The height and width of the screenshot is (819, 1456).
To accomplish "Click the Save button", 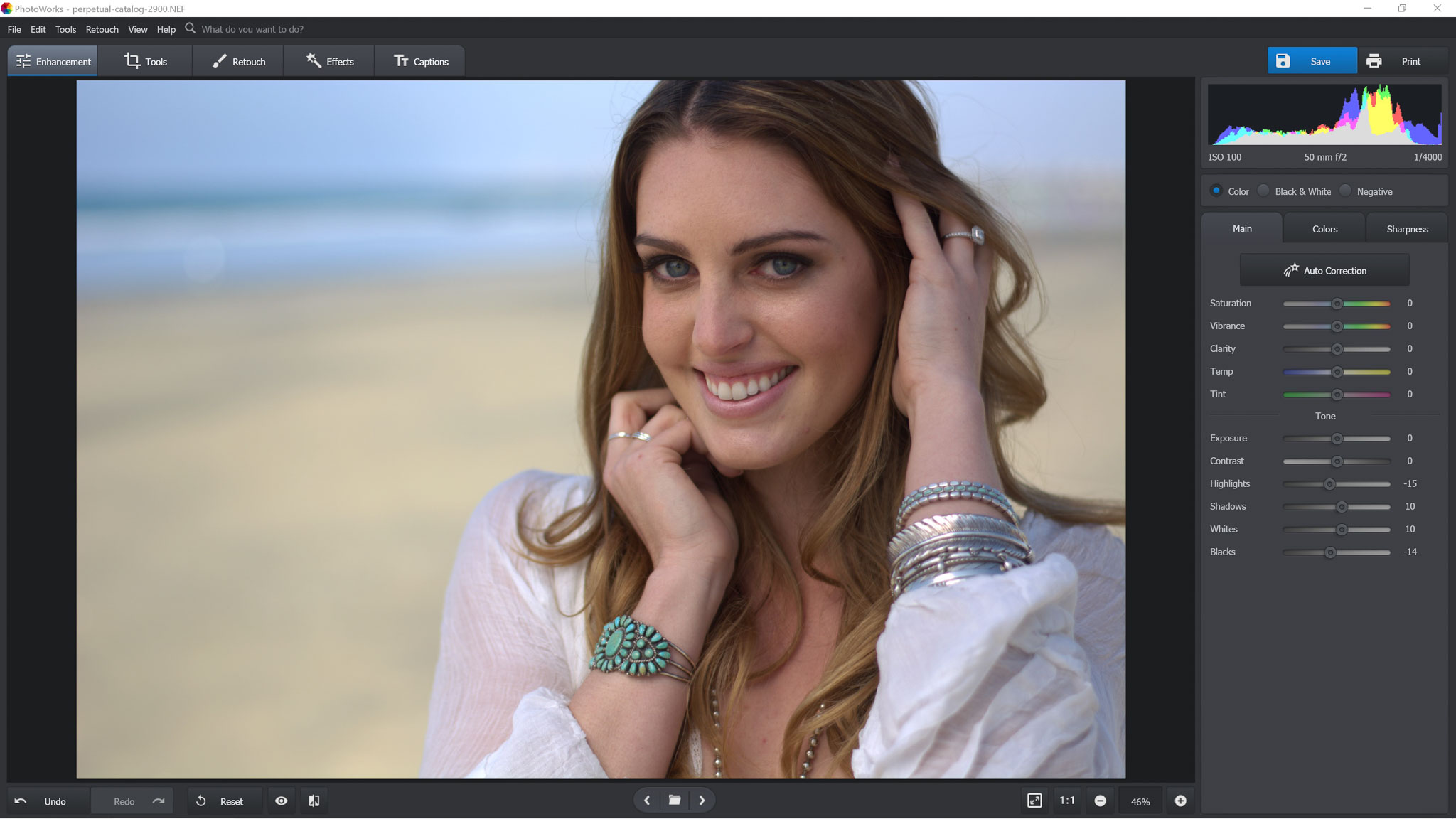I will (x=1312, y=60).
